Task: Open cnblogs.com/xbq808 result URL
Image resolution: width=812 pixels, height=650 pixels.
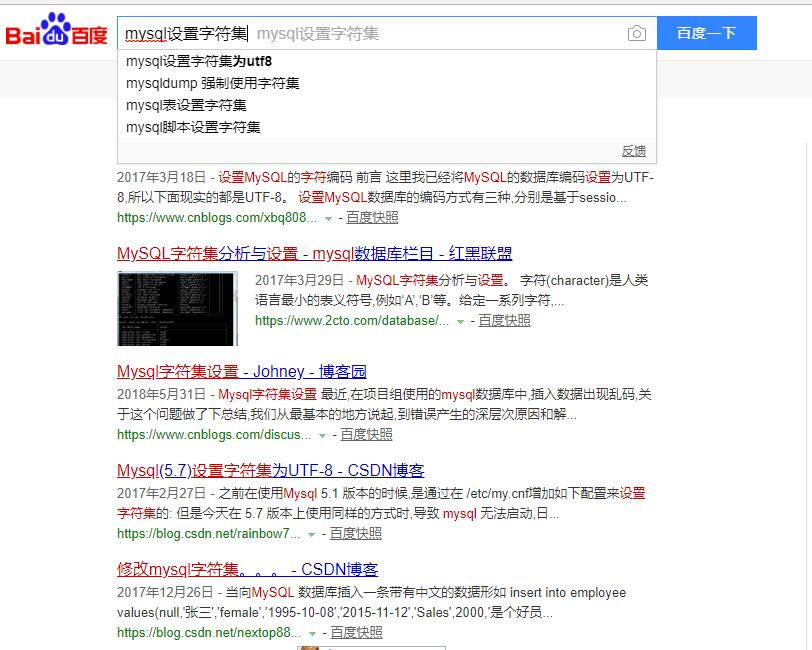Action: click(x=216, y=218)
